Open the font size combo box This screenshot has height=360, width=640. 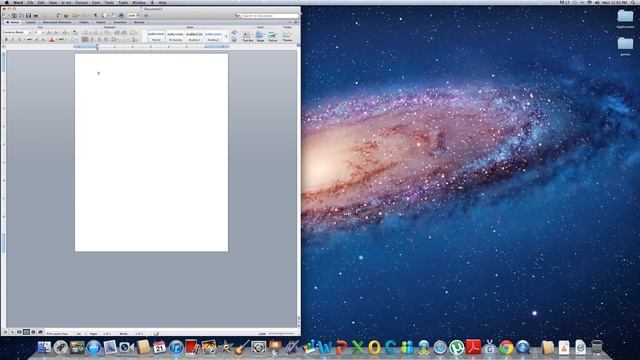(x=38, y=32)
